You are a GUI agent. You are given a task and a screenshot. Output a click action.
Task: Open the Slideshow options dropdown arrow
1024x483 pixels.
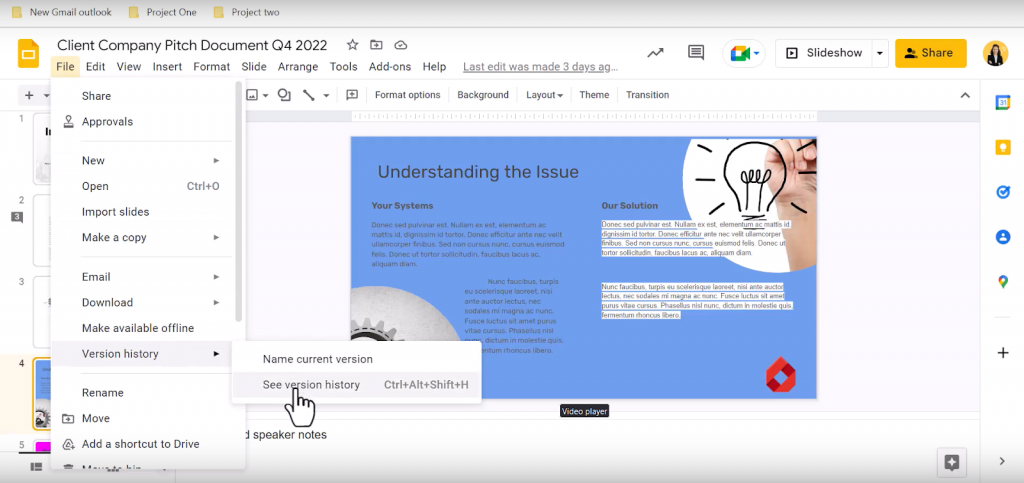(880, 53)
